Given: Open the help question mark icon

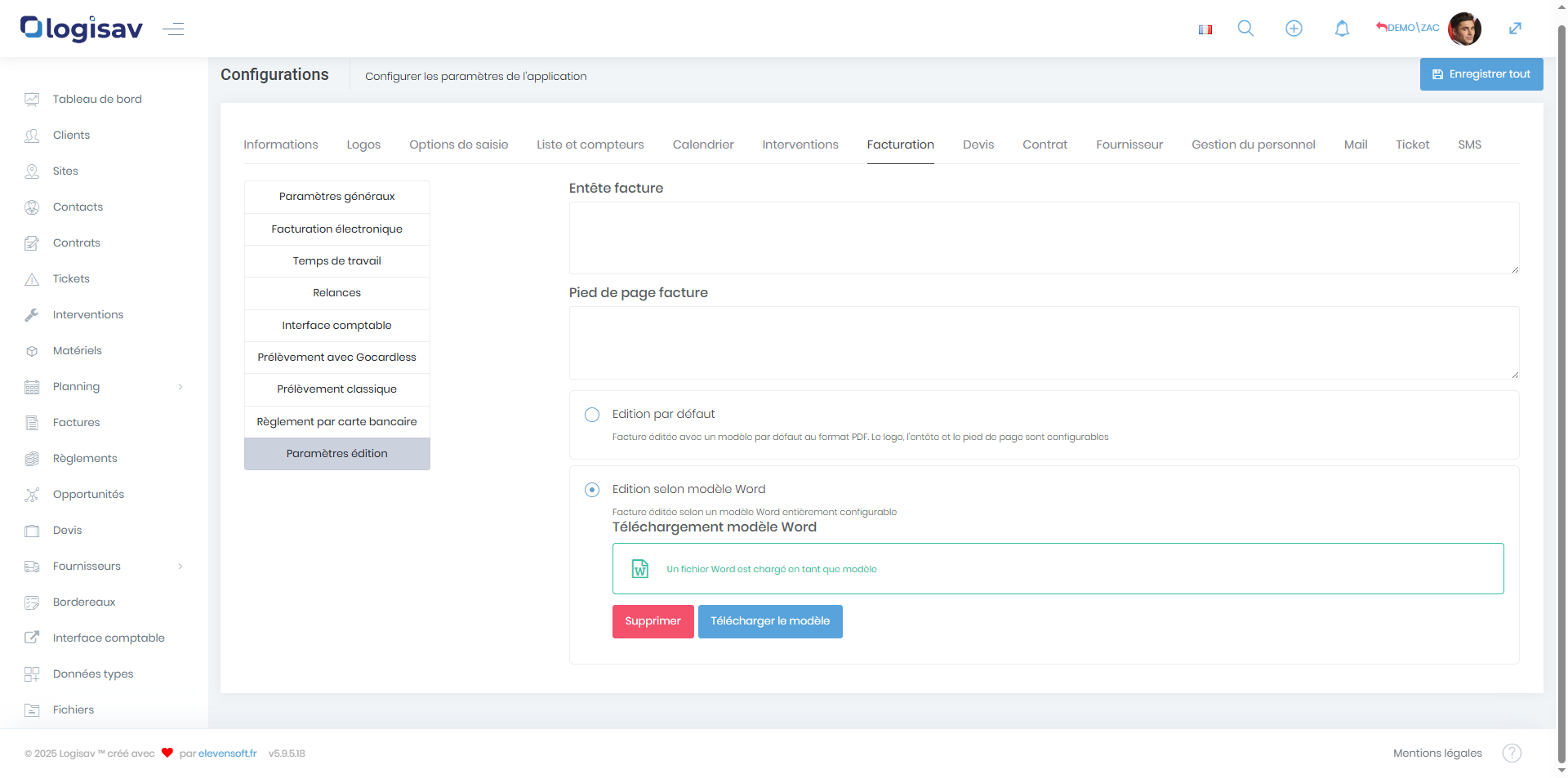Looking at the screenshot, I should 1512,753.
